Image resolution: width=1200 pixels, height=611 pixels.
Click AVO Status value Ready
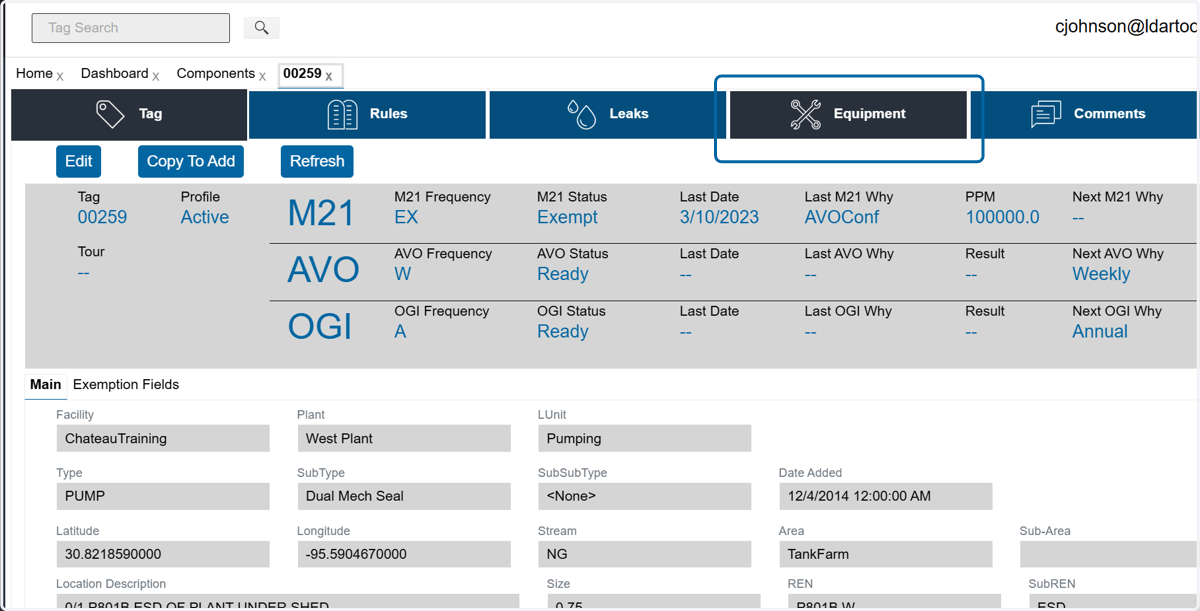(x=563, y=274)
